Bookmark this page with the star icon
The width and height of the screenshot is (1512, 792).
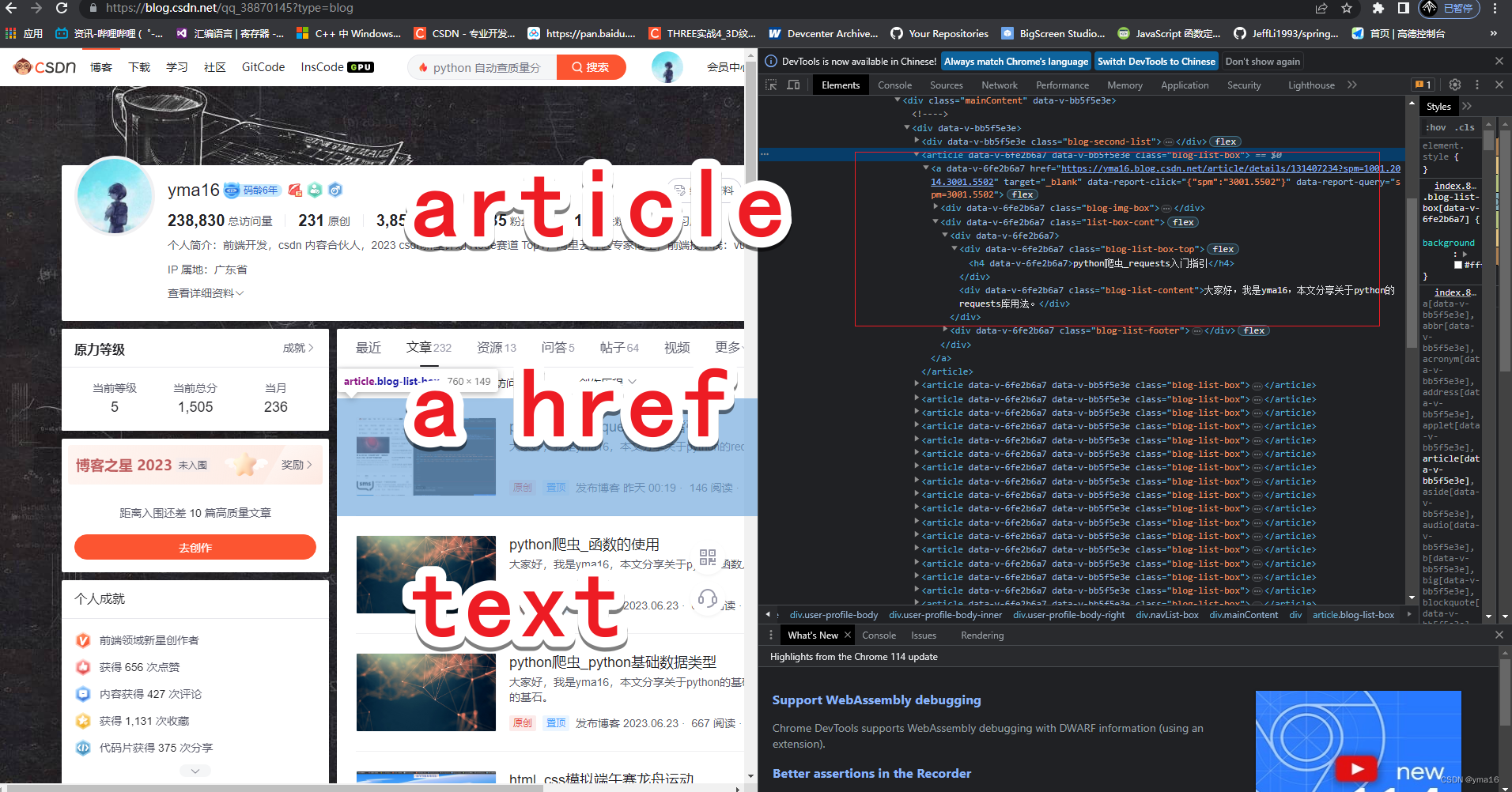[1347, 8]
